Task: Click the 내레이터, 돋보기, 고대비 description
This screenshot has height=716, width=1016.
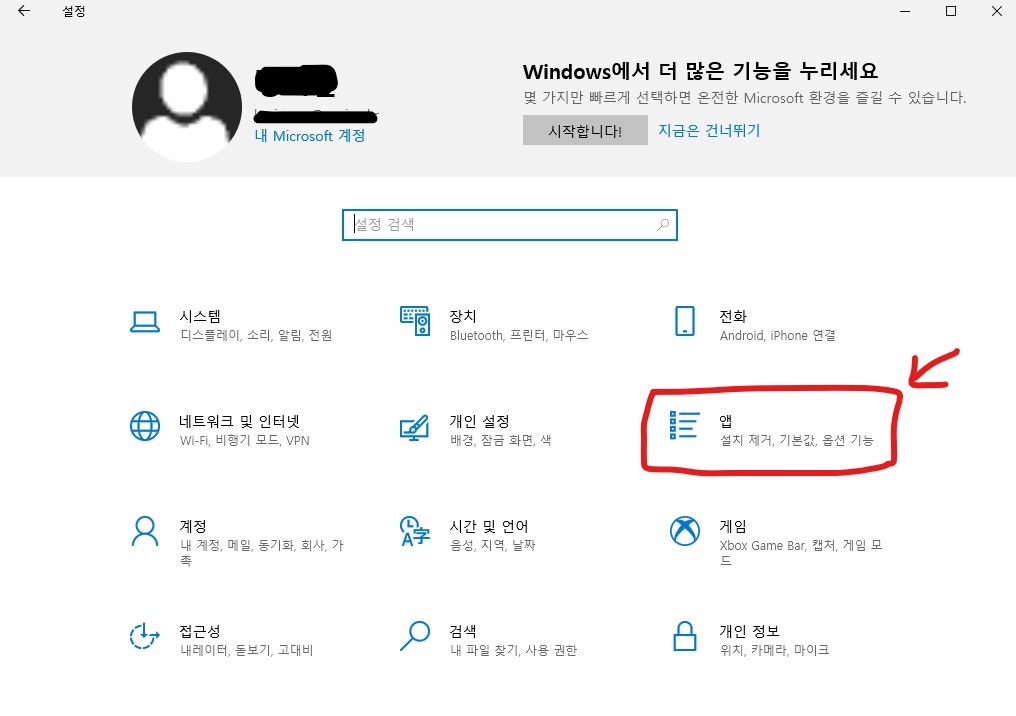Action: tap(247, 650)
